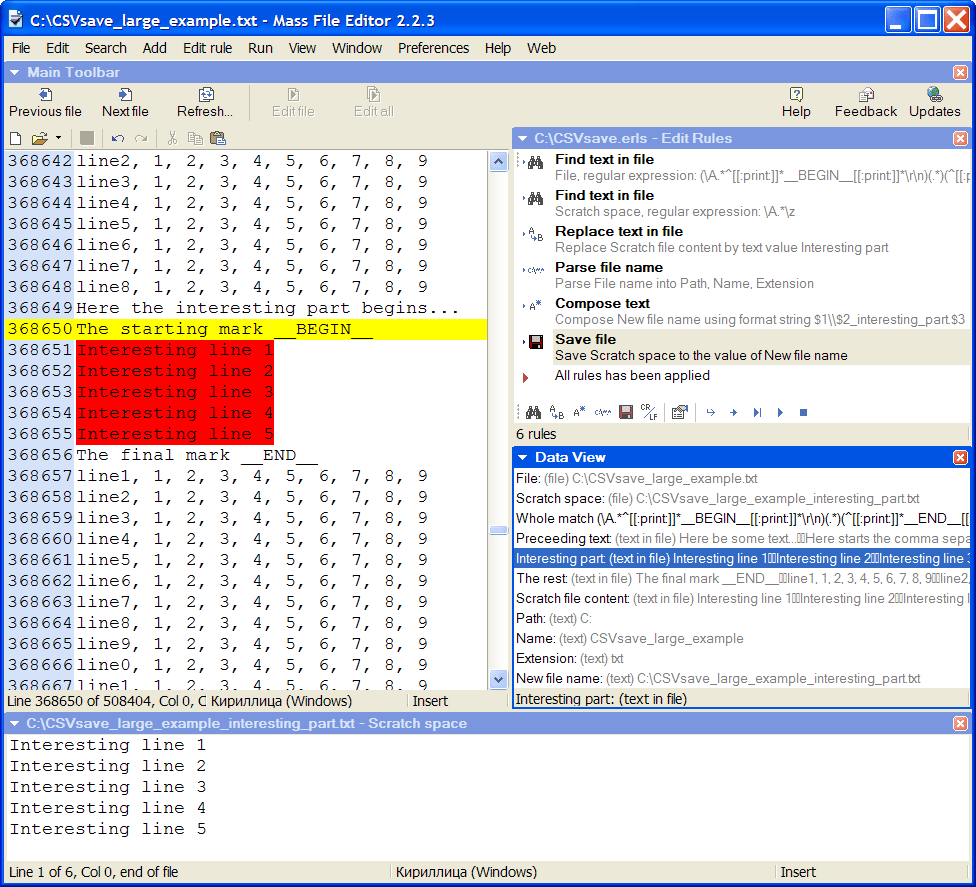Collapse the Data View panel triangle
Image resolution: width=976 pixels, height=887 pixels.
pyautogui.click(x=523, y=458)
